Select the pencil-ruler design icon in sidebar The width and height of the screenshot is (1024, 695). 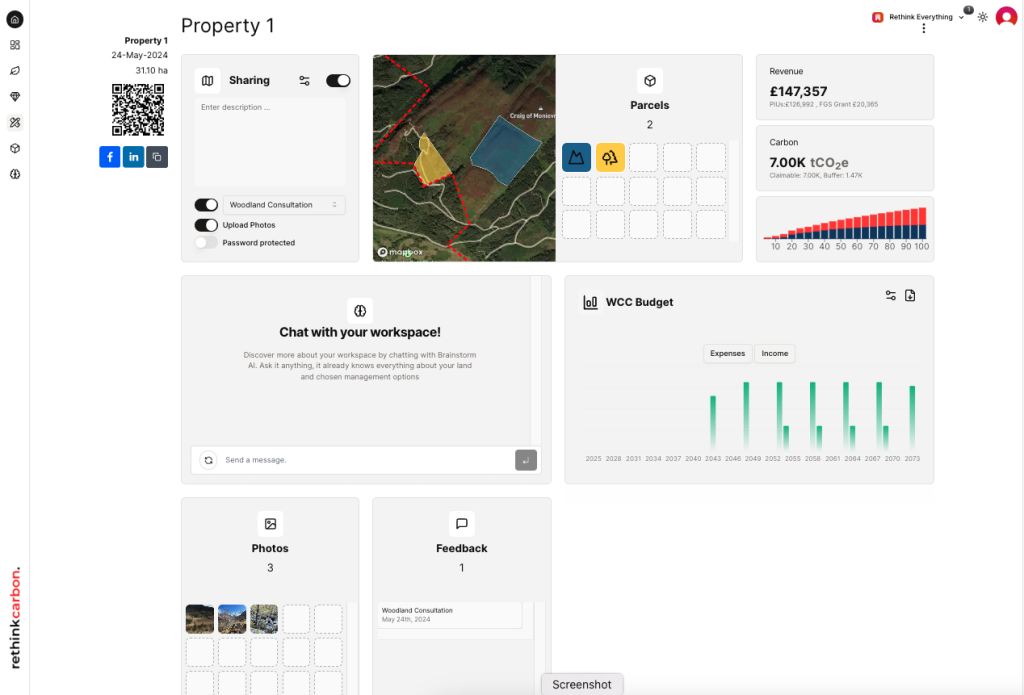point(14,122)
